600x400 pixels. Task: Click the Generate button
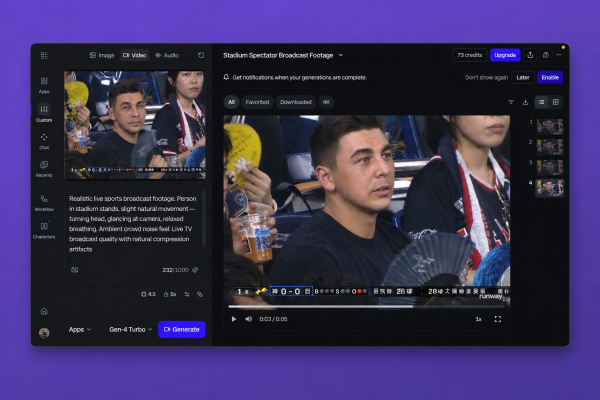[x=182, y=330]
